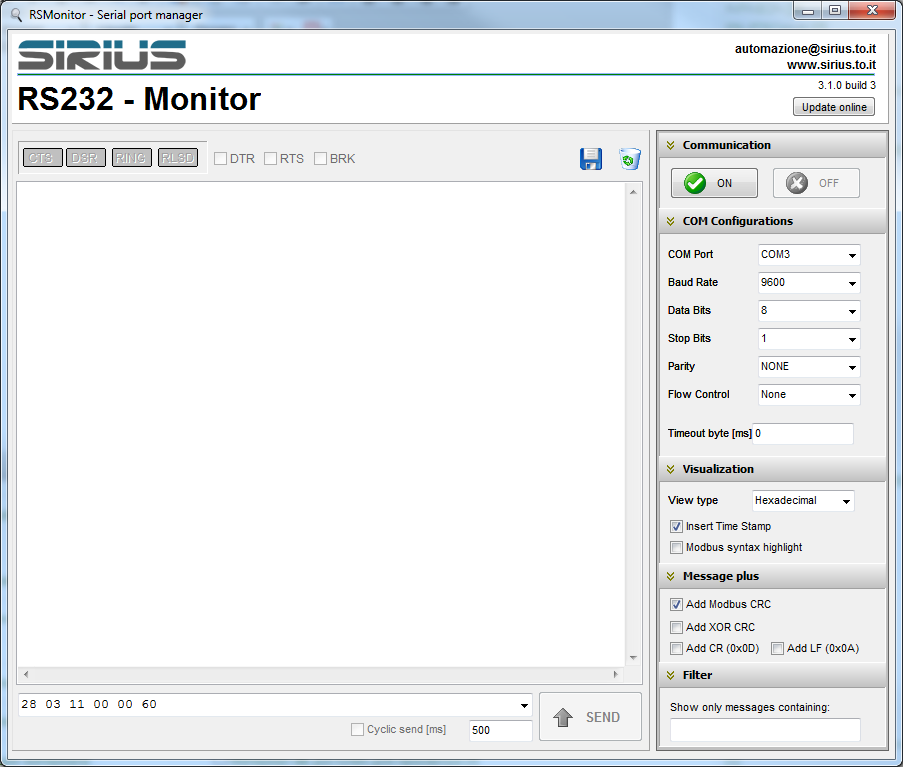Click the Timeout byte input field
The height and width of the screenshot is (767, 903).
click(803, 434)
